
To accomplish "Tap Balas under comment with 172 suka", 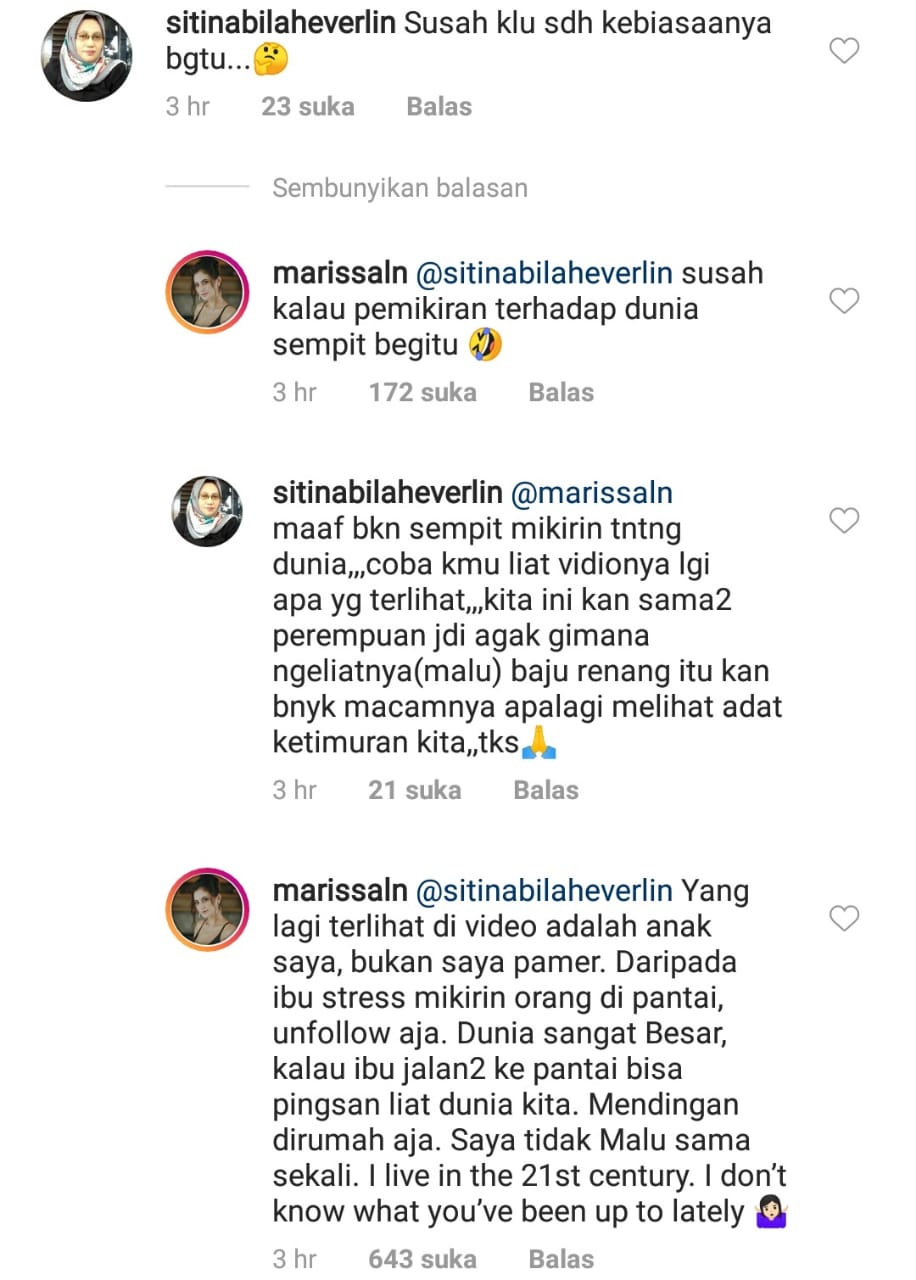I will tap(561, 392).
